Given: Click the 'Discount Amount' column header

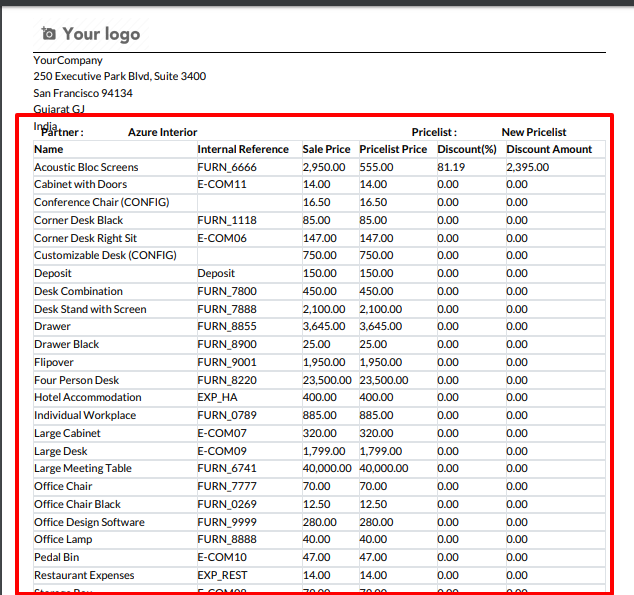Looking at the screenshot, I should (x=549, y=149).
